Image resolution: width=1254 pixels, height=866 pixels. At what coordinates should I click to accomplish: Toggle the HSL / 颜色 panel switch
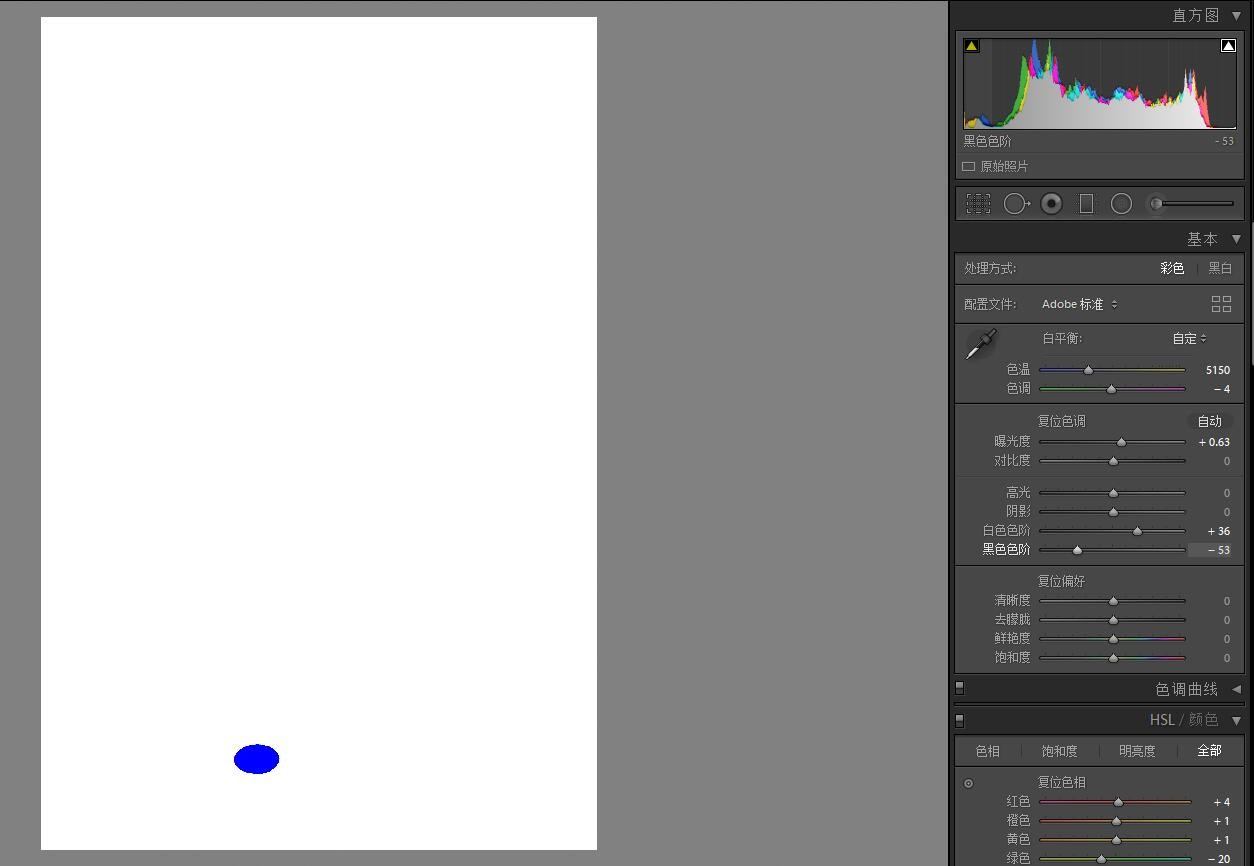(959, 720)
